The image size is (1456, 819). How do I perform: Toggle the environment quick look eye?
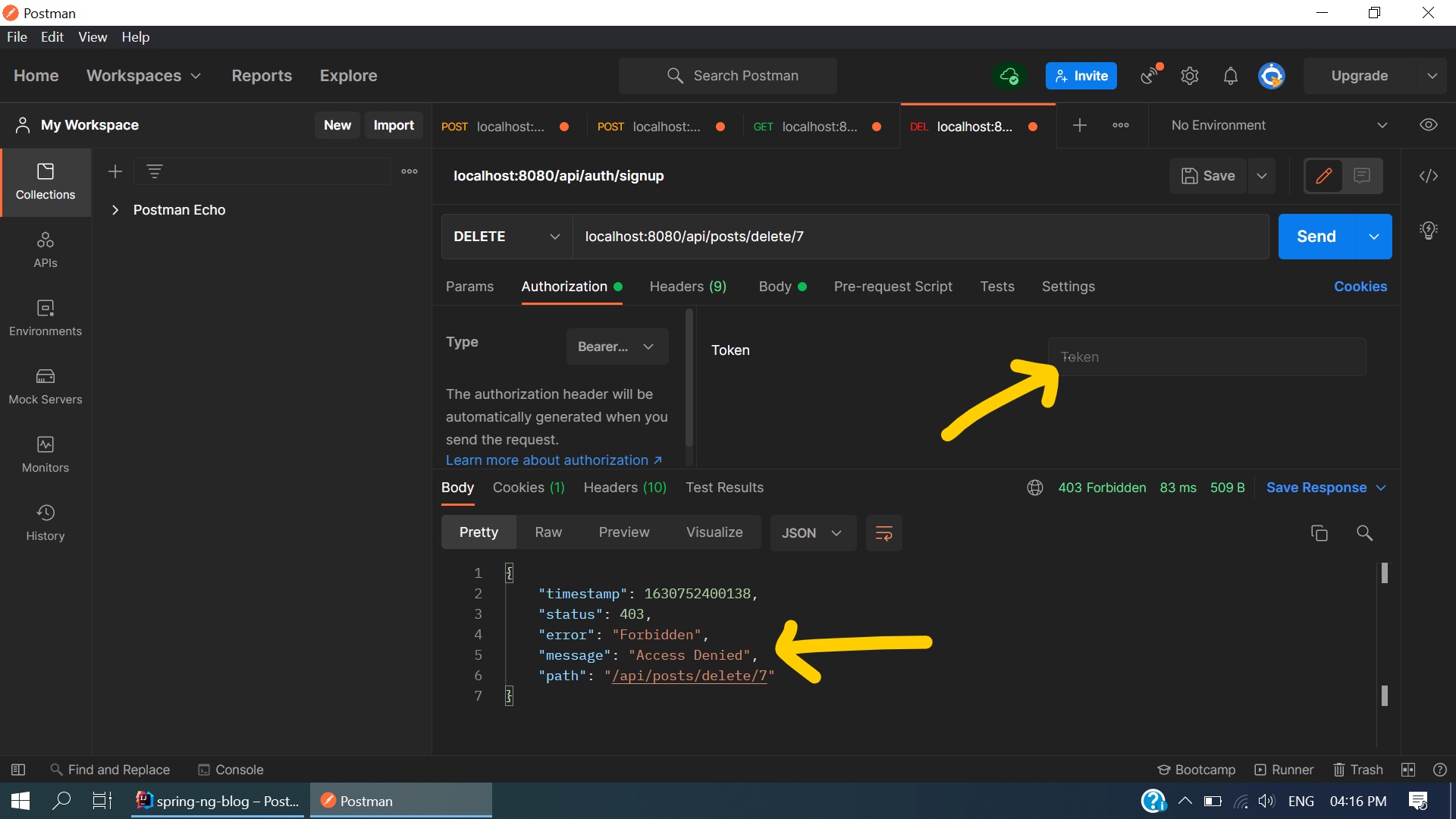click(x=1429, y=125)
